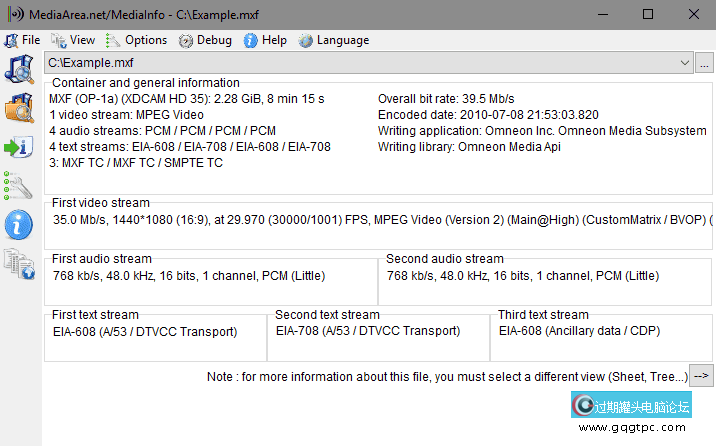Click the Export sidebar icon with green arrow
The image size is (716, 446).
[19, 147]
